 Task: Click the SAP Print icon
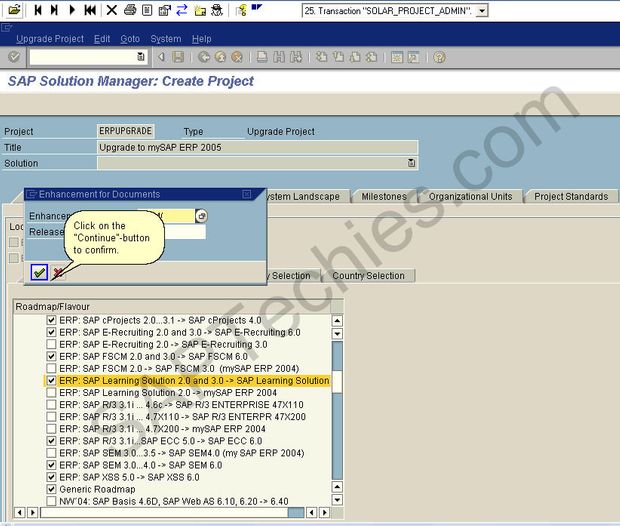click(x=262, y=57)
